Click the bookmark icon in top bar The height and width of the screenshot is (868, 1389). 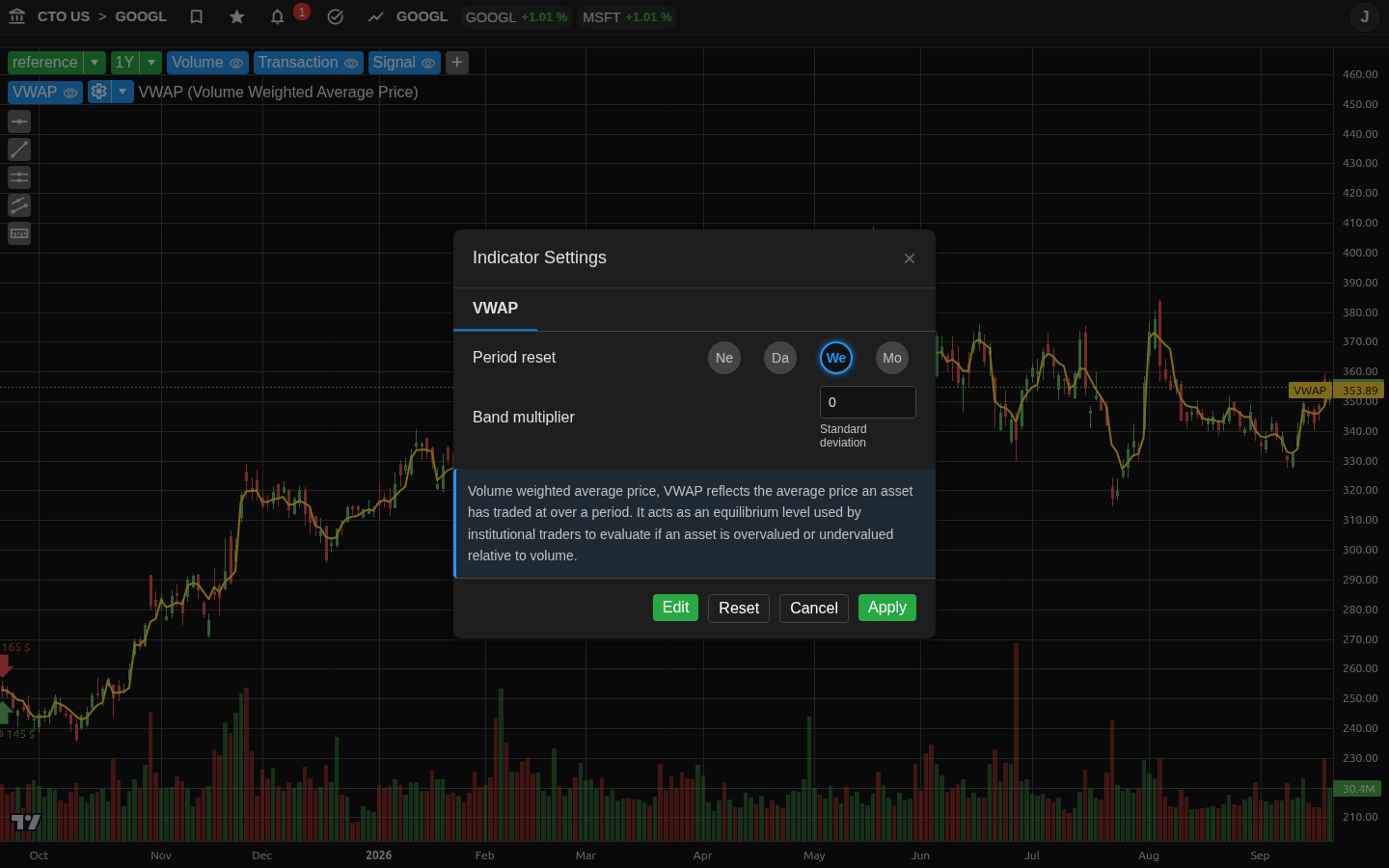pyautogui.click(x=197, y=16)
